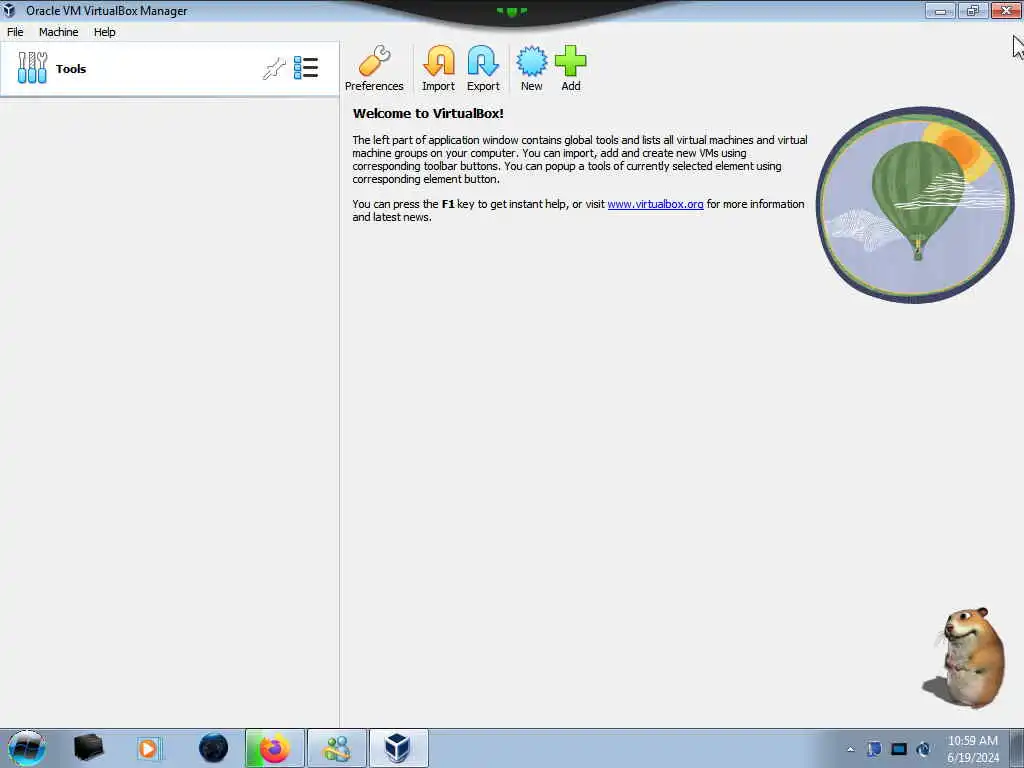Open the black folder taskbar icon
Image resolution: width=1024 pixels, height=768 pixels.
(x=88, y=748)
